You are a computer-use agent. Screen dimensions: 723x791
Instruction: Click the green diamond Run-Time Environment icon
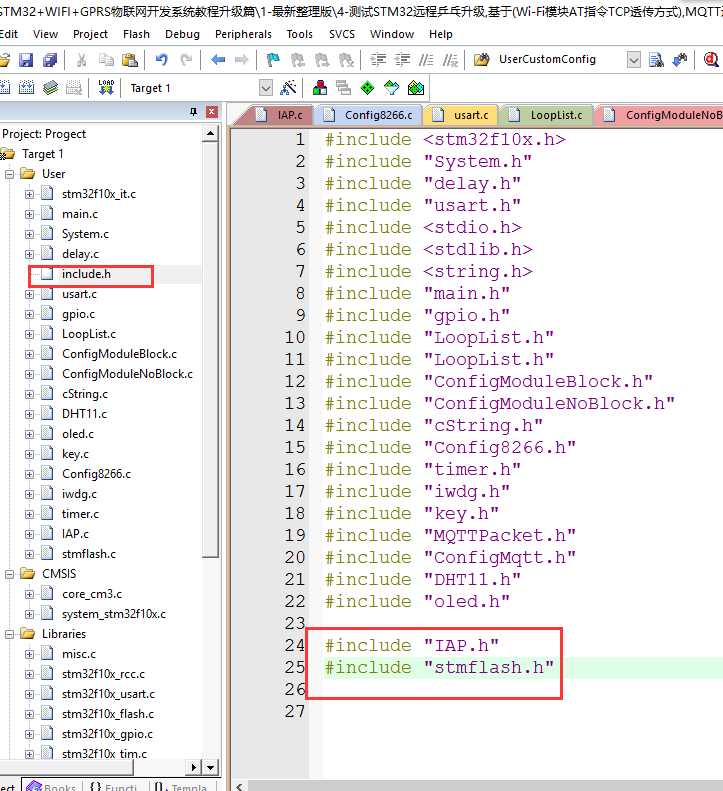click(367, 88)
